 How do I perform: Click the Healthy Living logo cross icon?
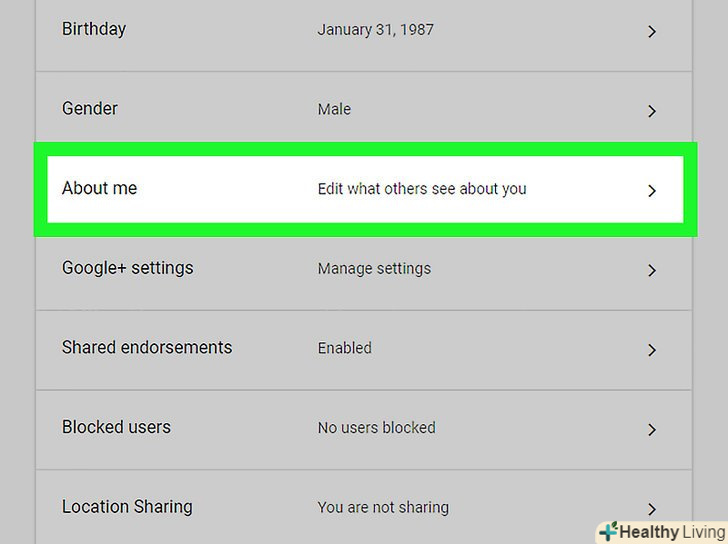(x=608, y=531)
